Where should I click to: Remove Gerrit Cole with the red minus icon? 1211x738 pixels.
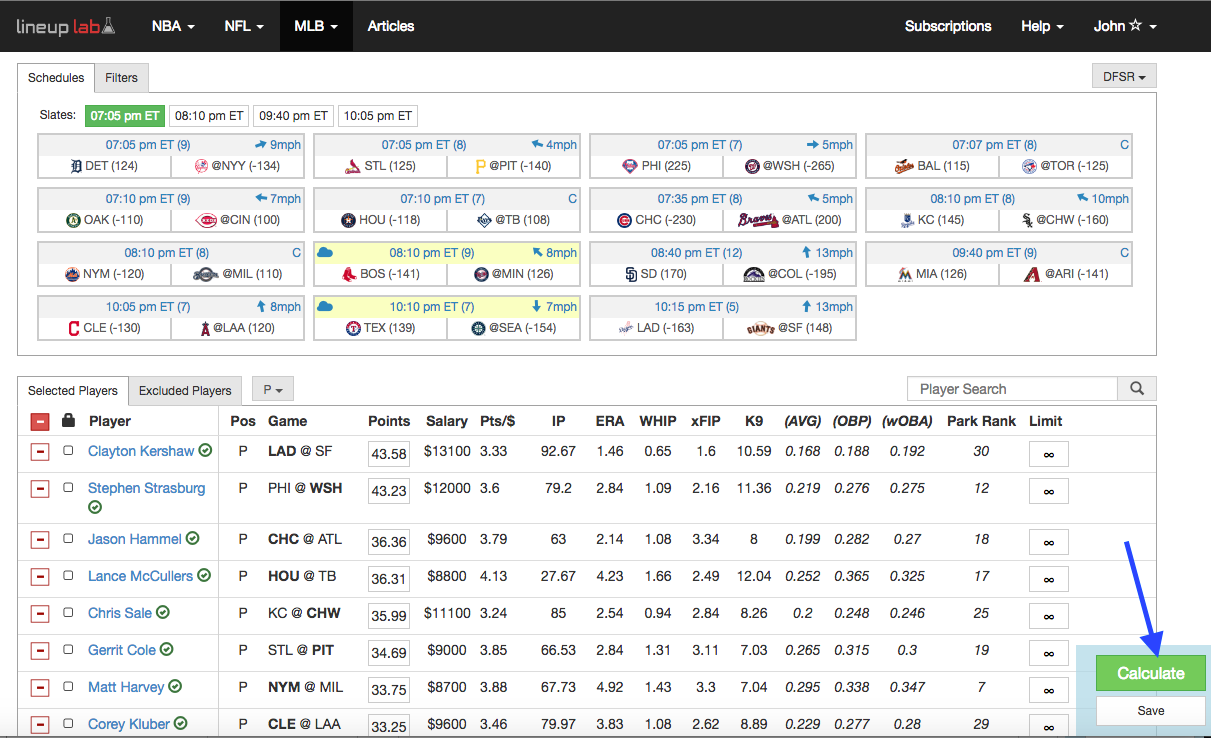click(x=39, y=651)
